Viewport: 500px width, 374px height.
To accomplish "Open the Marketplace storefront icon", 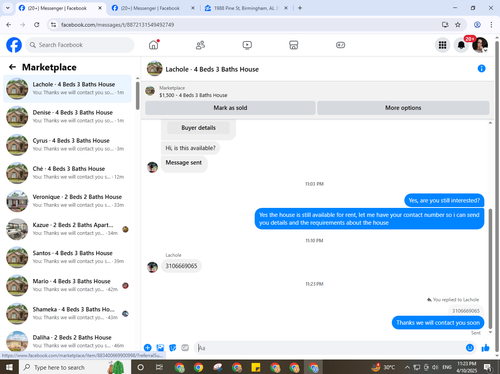I will pos(294,45).
